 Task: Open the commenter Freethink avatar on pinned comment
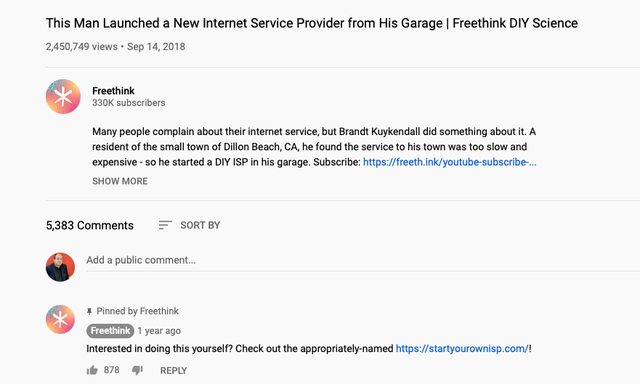pos(60,319)
